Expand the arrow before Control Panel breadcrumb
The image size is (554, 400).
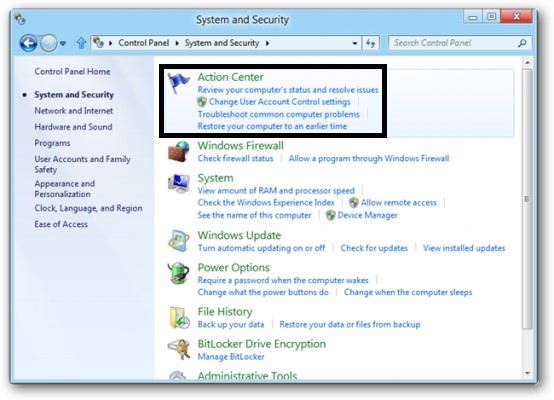point(111,43)
